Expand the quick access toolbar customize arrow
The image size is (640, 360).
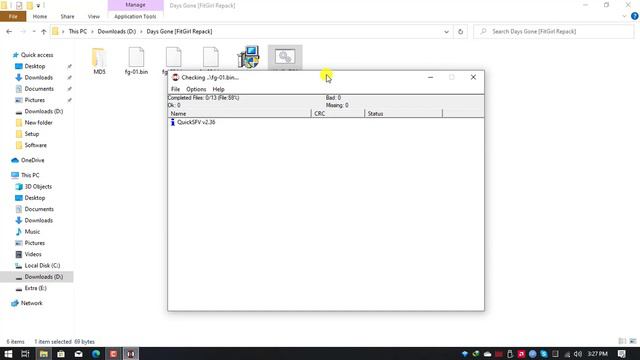tap(38, 5)
